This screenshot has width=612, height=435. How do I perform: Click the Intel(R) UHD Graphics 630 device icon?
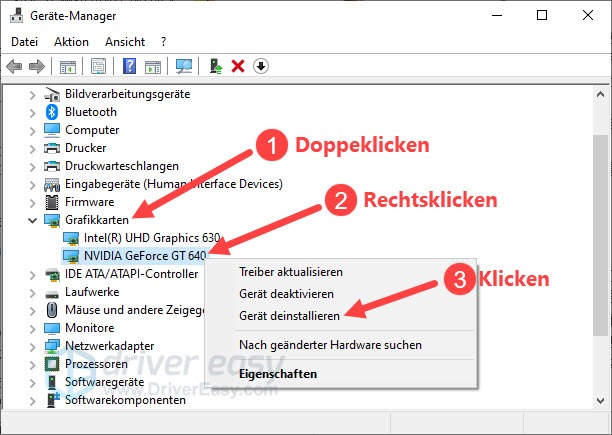(71, 238)
